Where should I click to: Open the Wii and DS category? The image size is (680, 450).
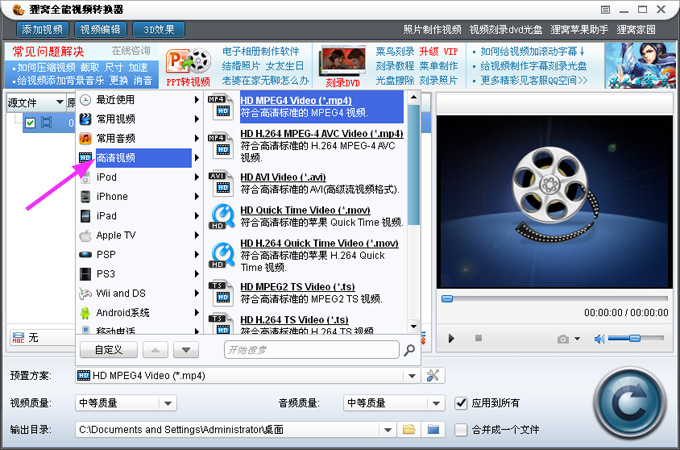click(139, 293)
